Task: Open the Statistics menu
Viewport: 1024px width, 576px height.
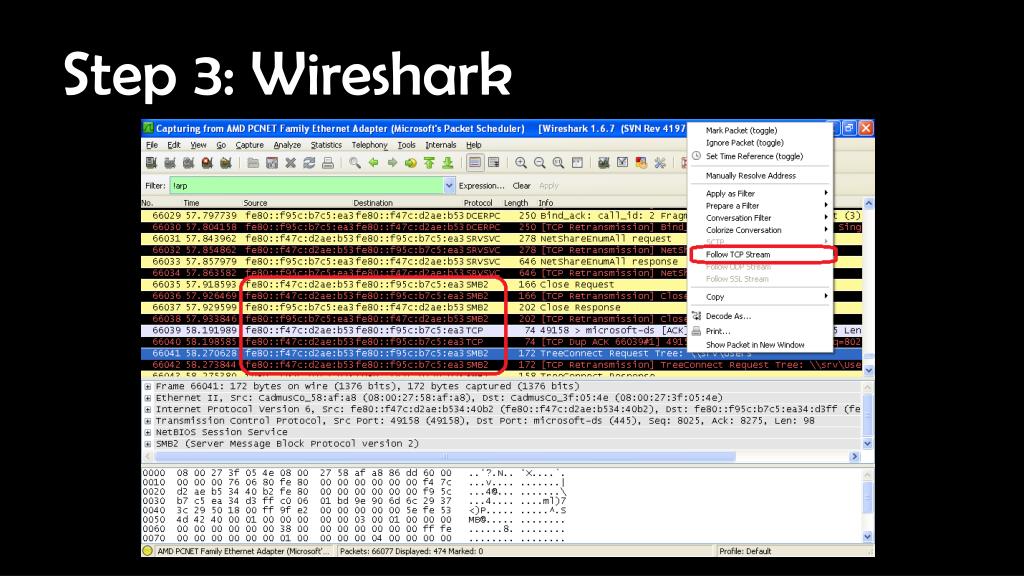Action: [x=326, y=145]
